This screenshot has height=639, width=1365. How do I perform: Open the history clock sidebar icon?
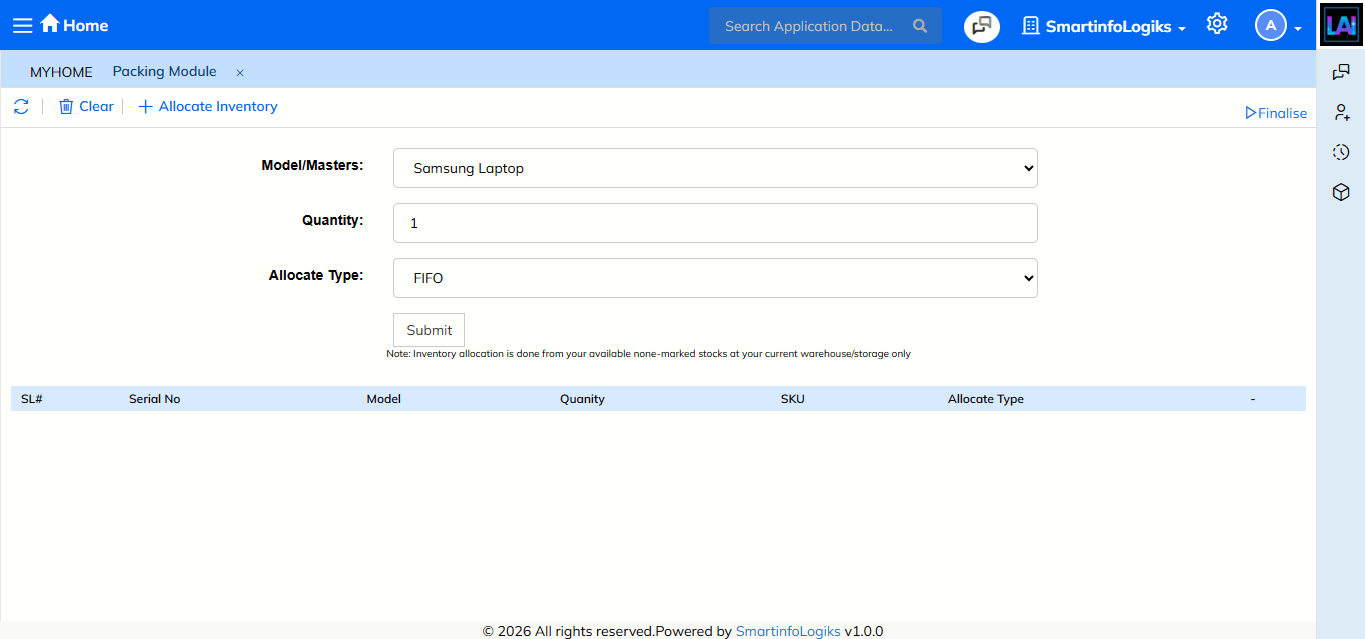pyautogui.click(x=1341, y=152)
